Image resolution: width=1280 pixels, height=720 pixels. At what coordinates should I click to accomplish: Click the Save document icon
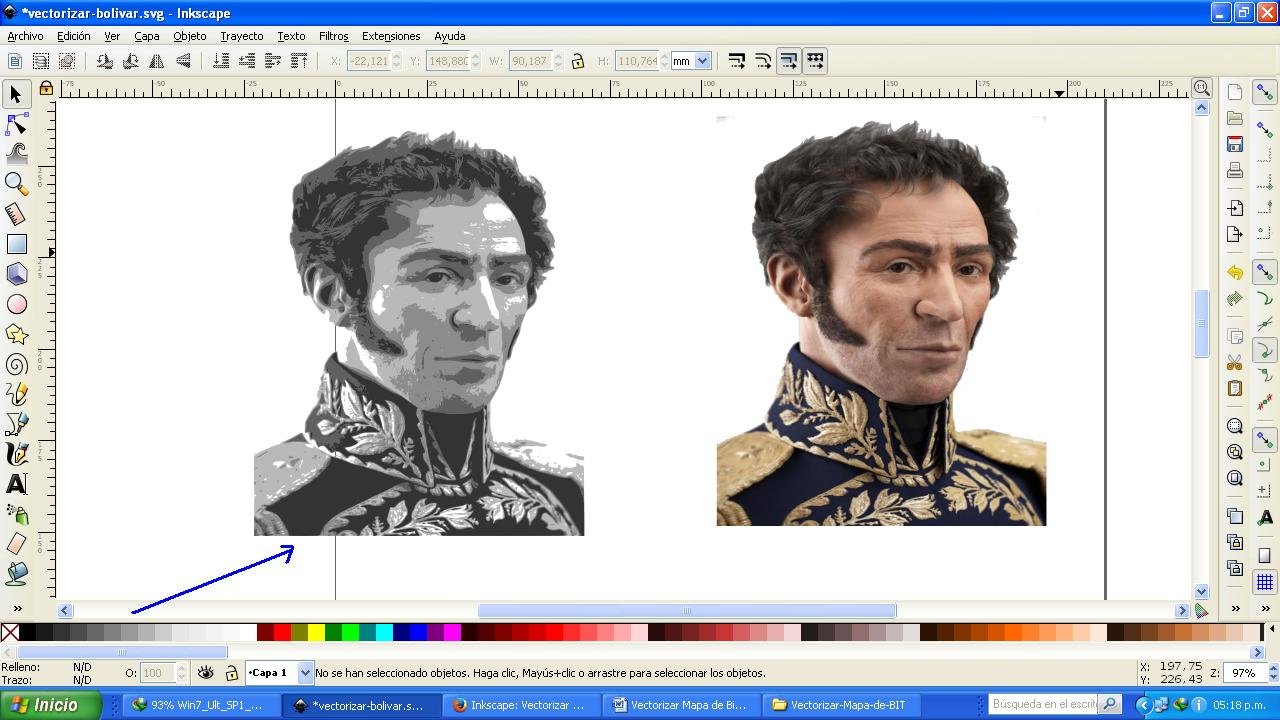[1235, 144]
